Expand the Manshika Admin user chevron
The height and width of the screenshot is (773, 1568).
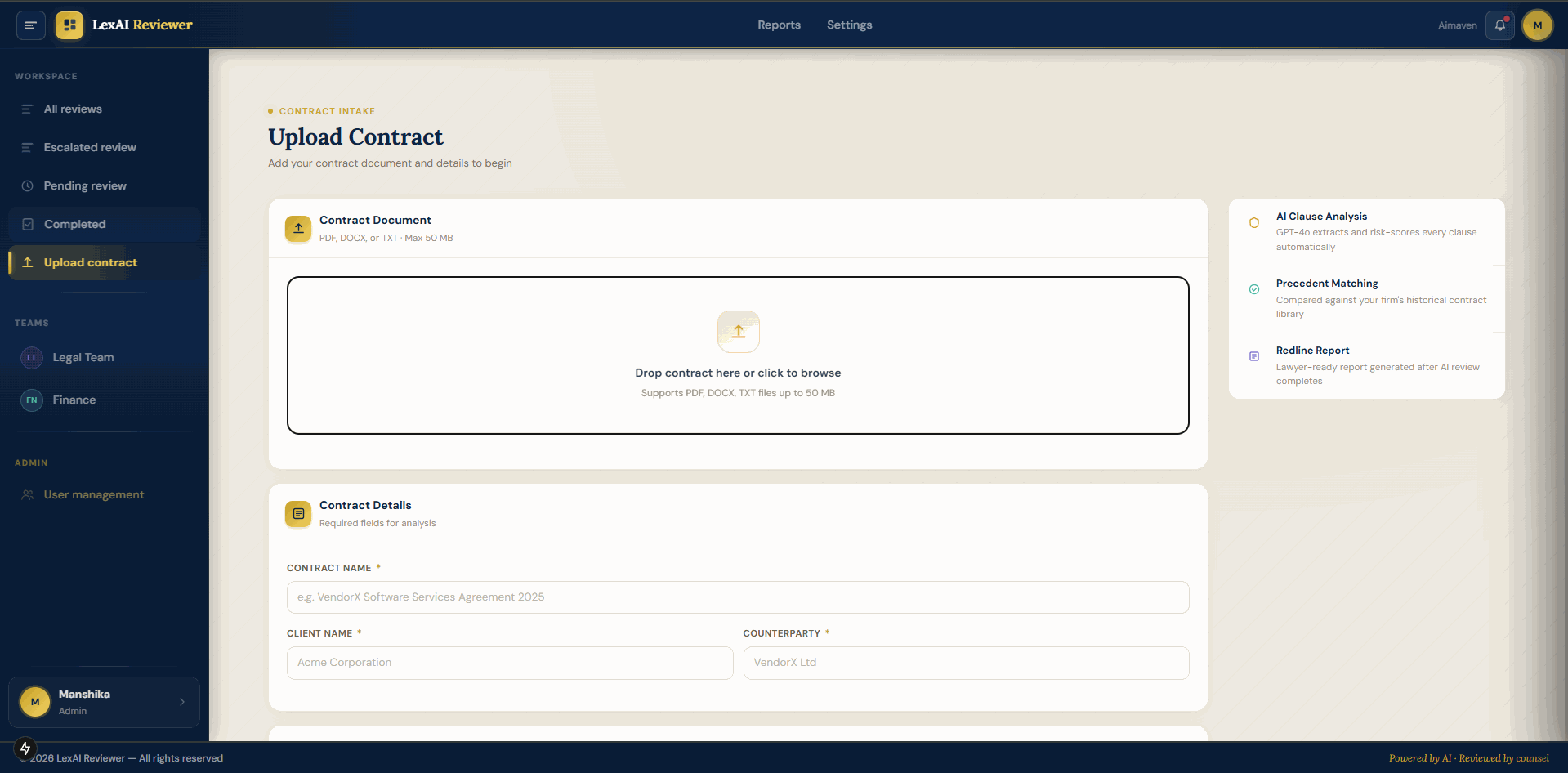[182, 702]
